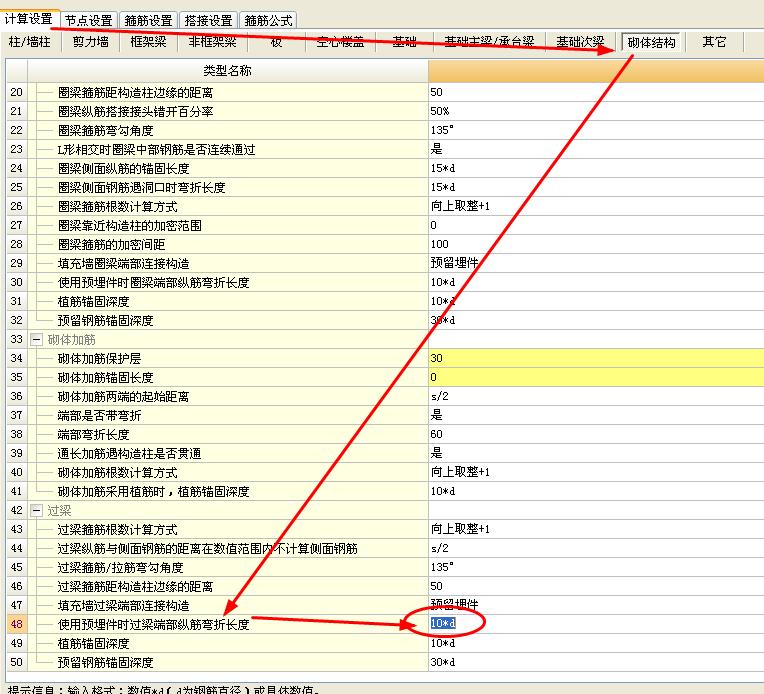Select the 其它 category tab
Viewport: 764px width, 694px height.
(x=714, y=42)
